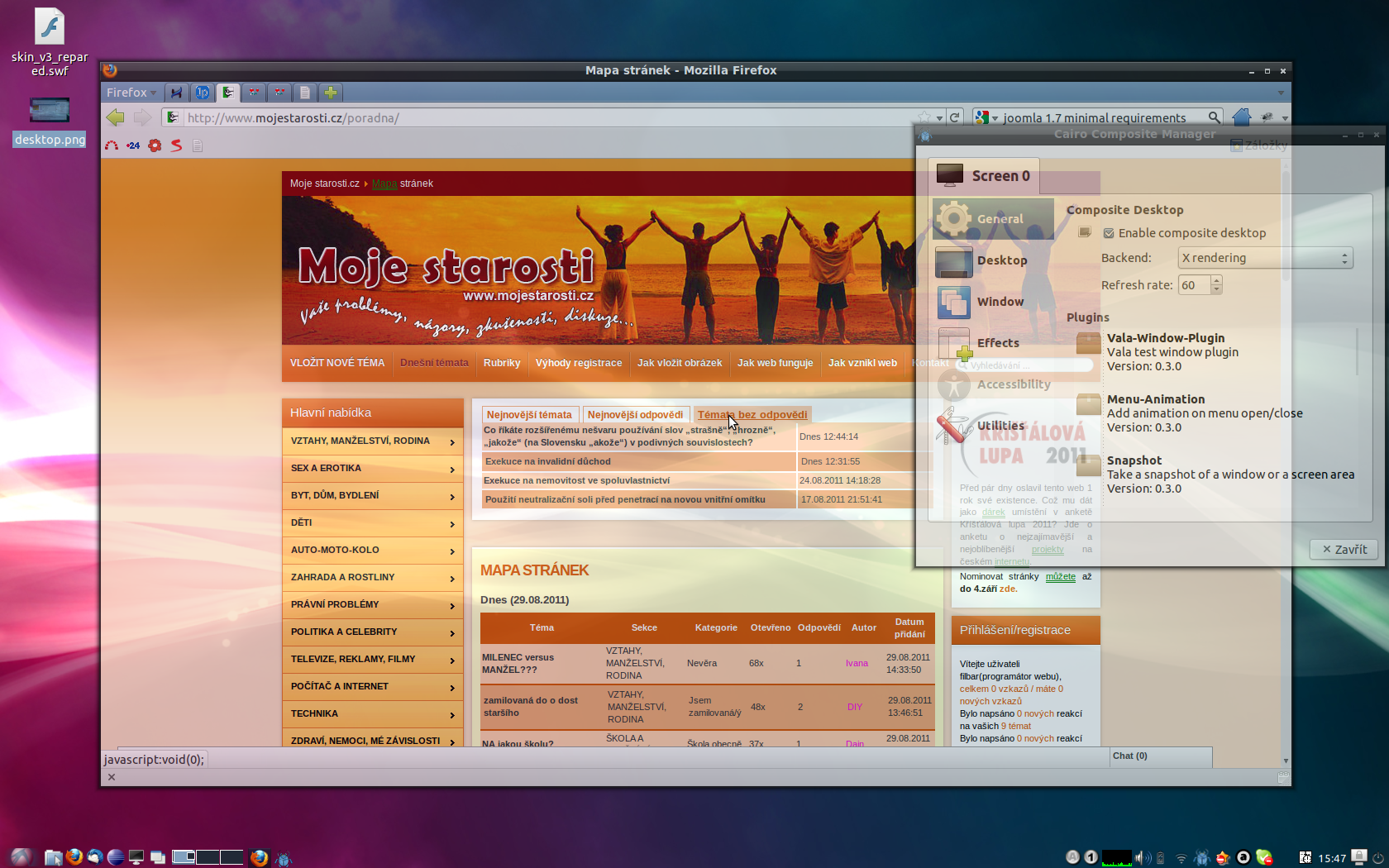
Task: Click the power button in the panel
Action: [x=1378, y=858]
